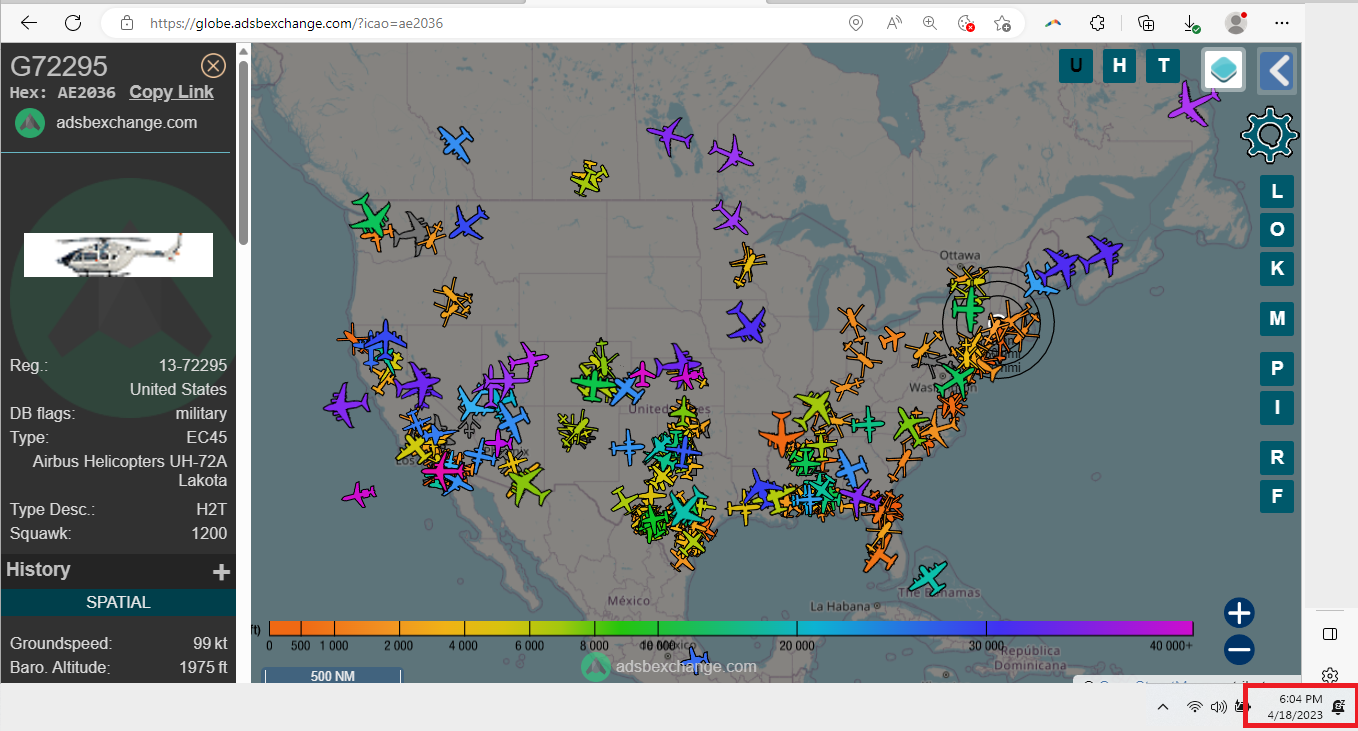
Task: Open map settings gear icon
Action: pyautogui.click(x=1269, y=135)
